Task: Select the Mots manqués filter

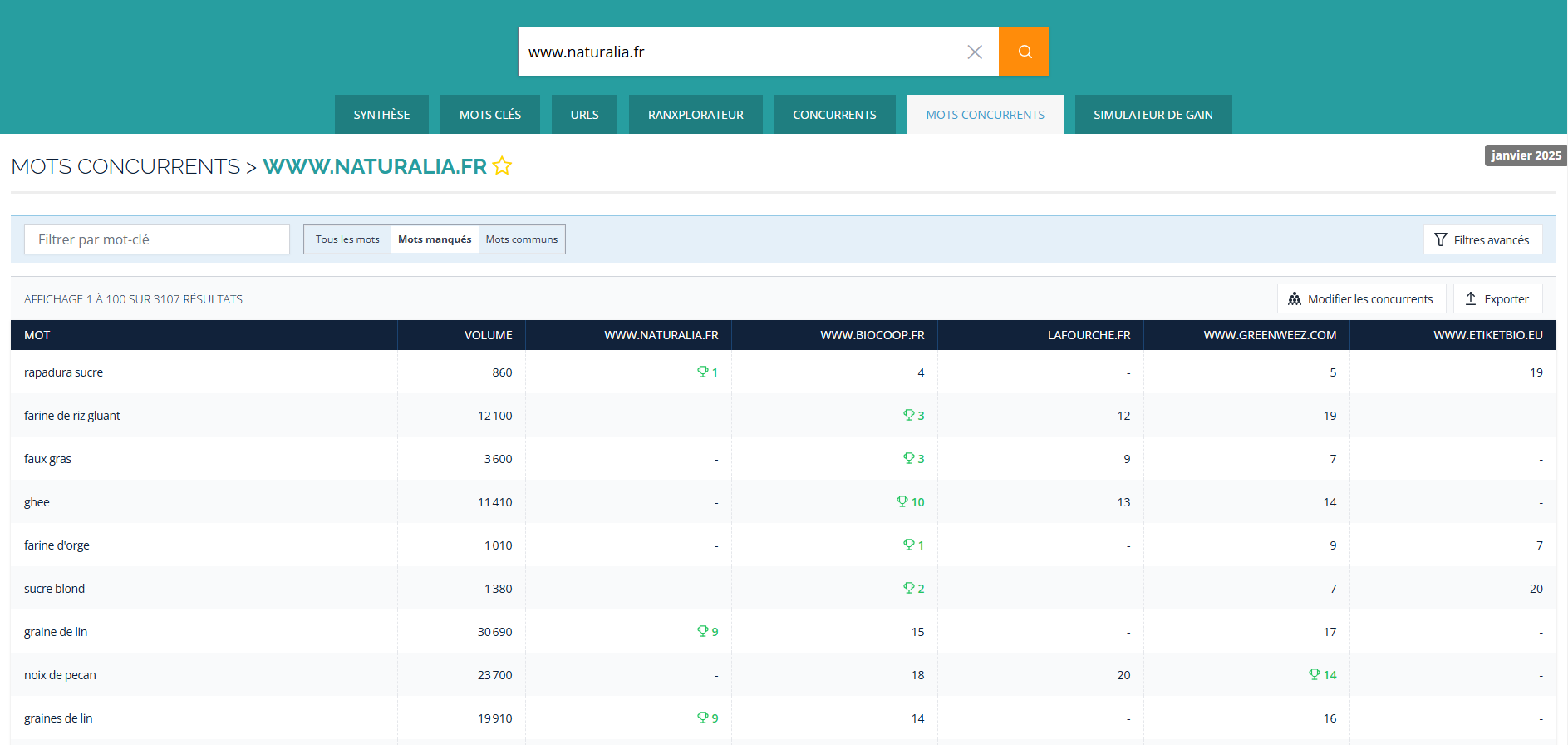Action: [435, 239]
